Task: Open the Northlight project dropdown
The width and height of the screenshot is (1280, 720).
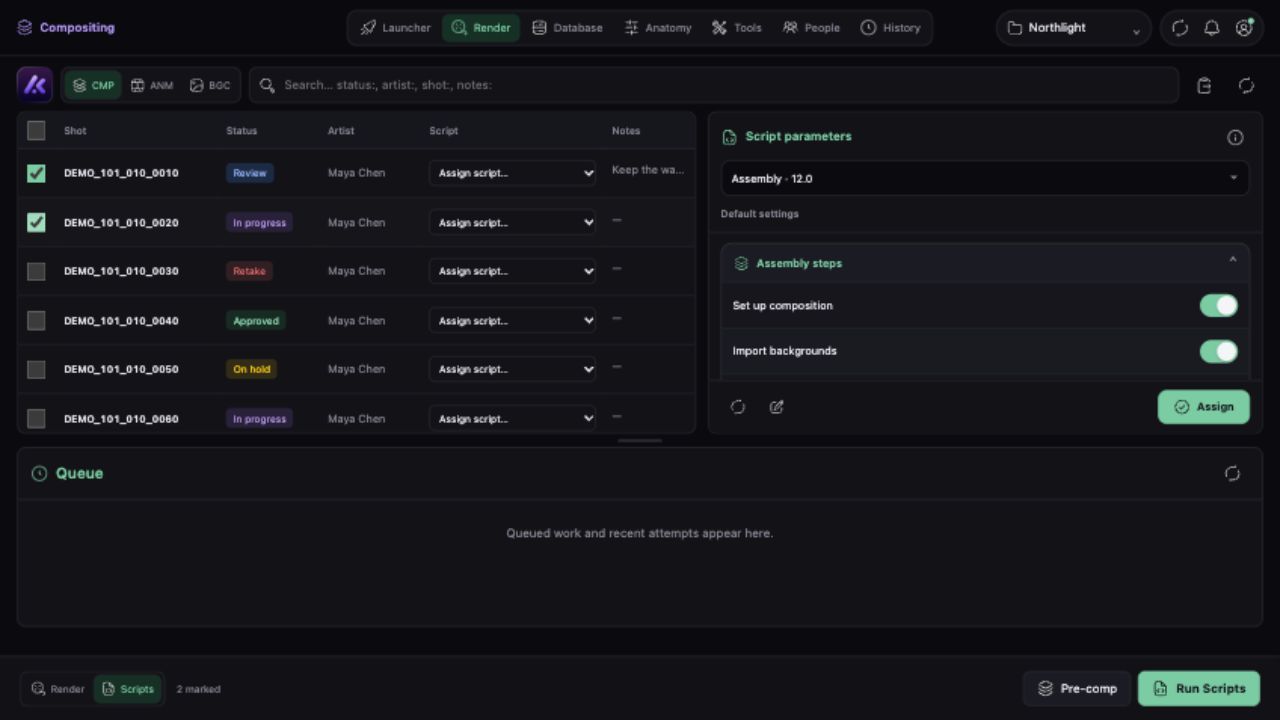Action: pos(1073,28)
